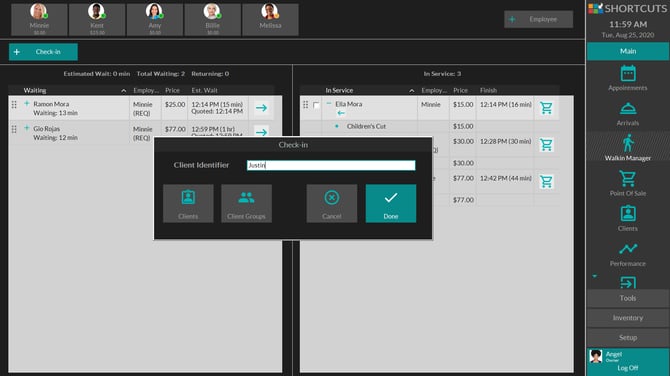670x376 pixels.
Task: Open Client Groups in Check-in dialog
Action: click(x=247, y=203)
